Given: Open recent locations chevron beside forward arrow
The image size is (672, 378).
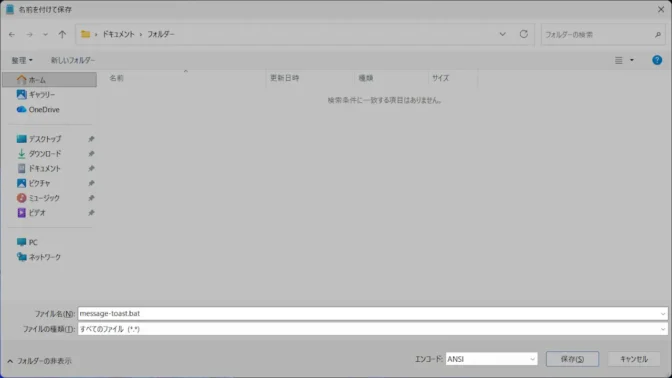Looking at the screenshot, I should click(x=45, y=34).
